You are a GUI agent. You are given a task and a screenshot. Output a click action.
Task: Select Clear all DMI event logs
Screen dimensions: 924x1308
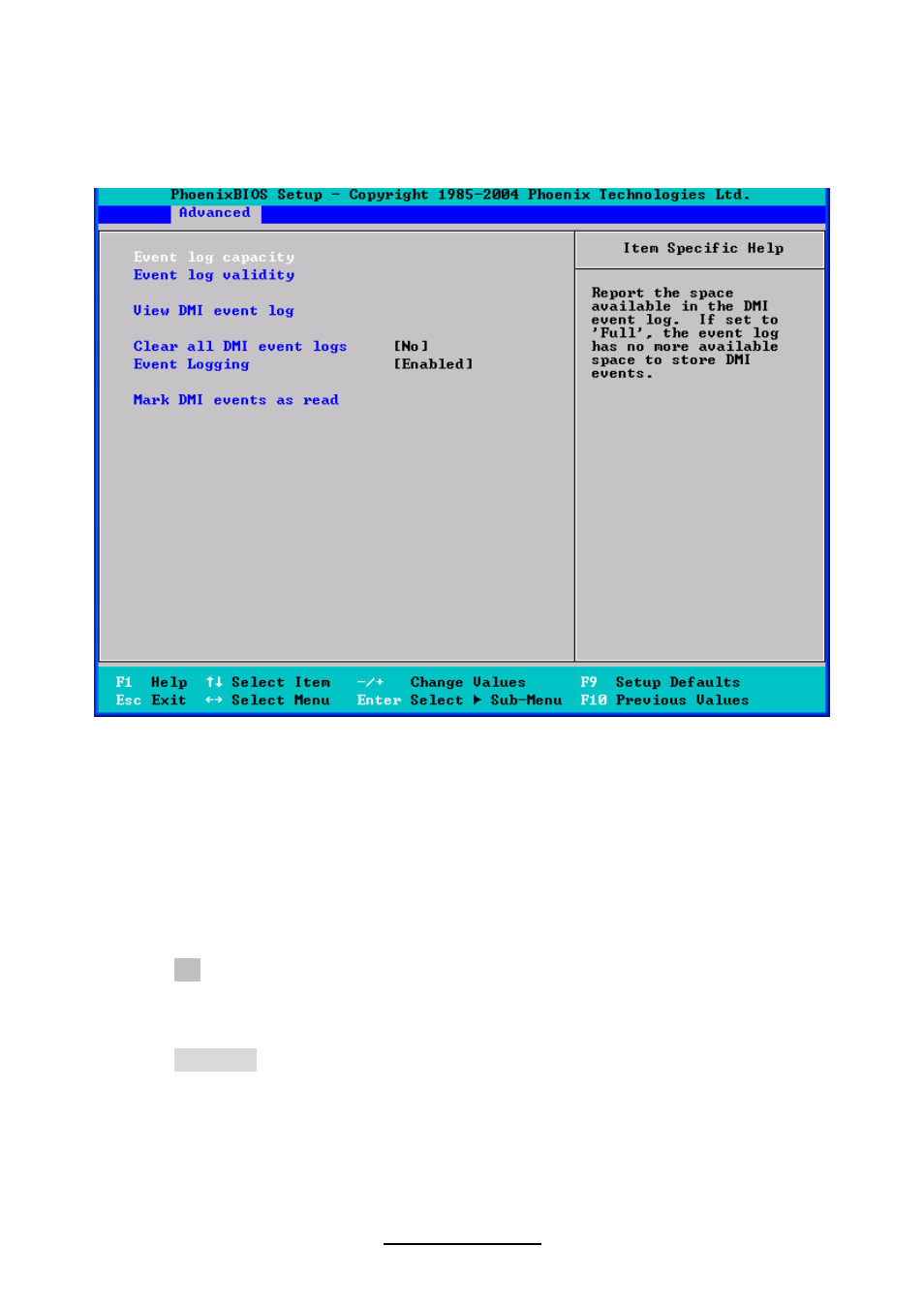239,347
